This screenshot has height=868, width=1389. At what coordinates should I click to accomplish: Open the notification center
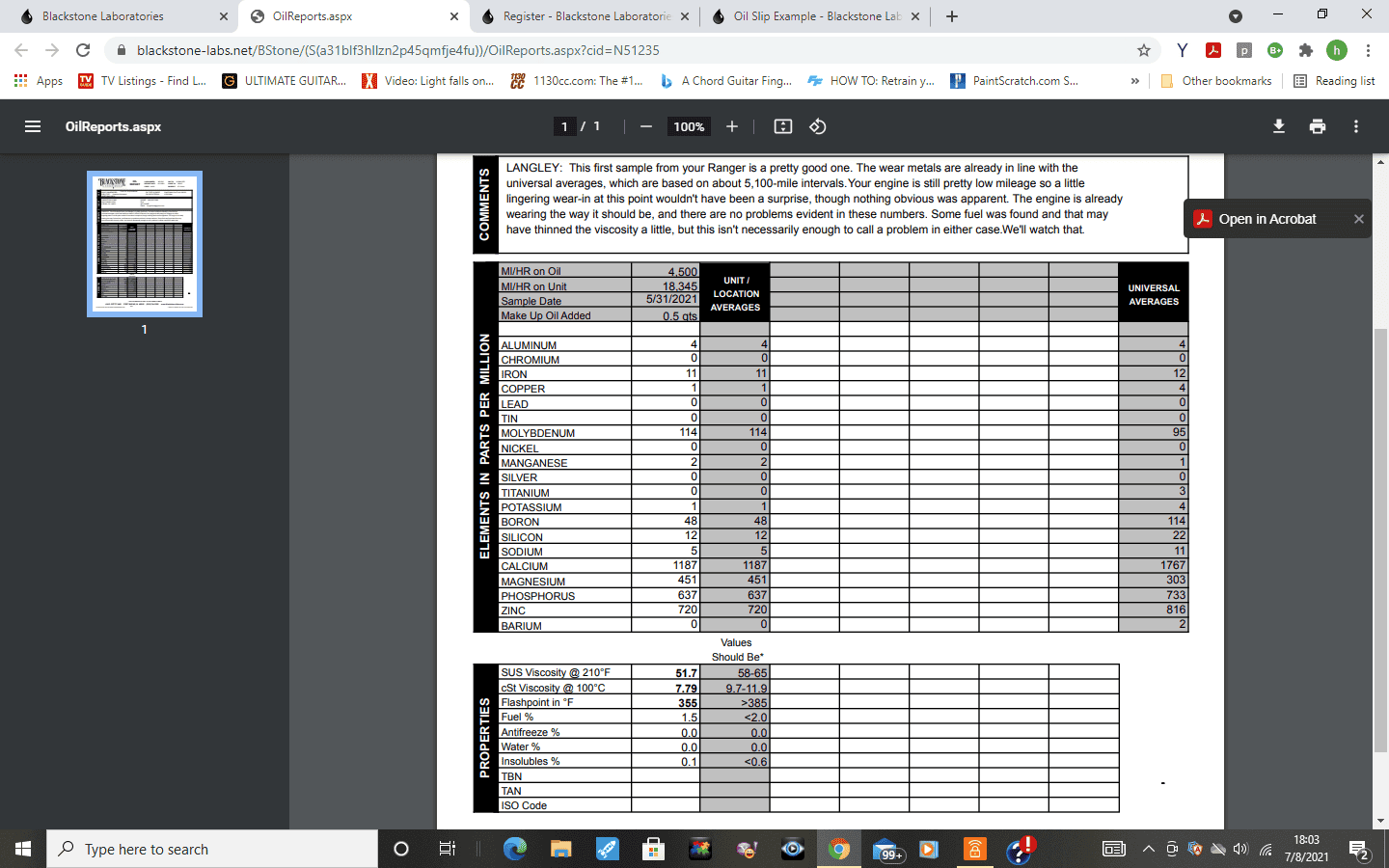tap(1360, 850)
